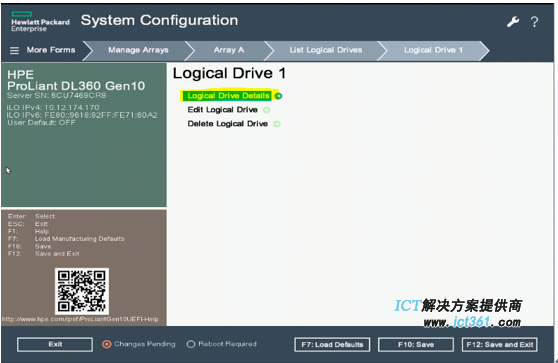Click the Logical Drive 1 page heading
This screenshot has height=363, width=558.
[x=229, y=73]
